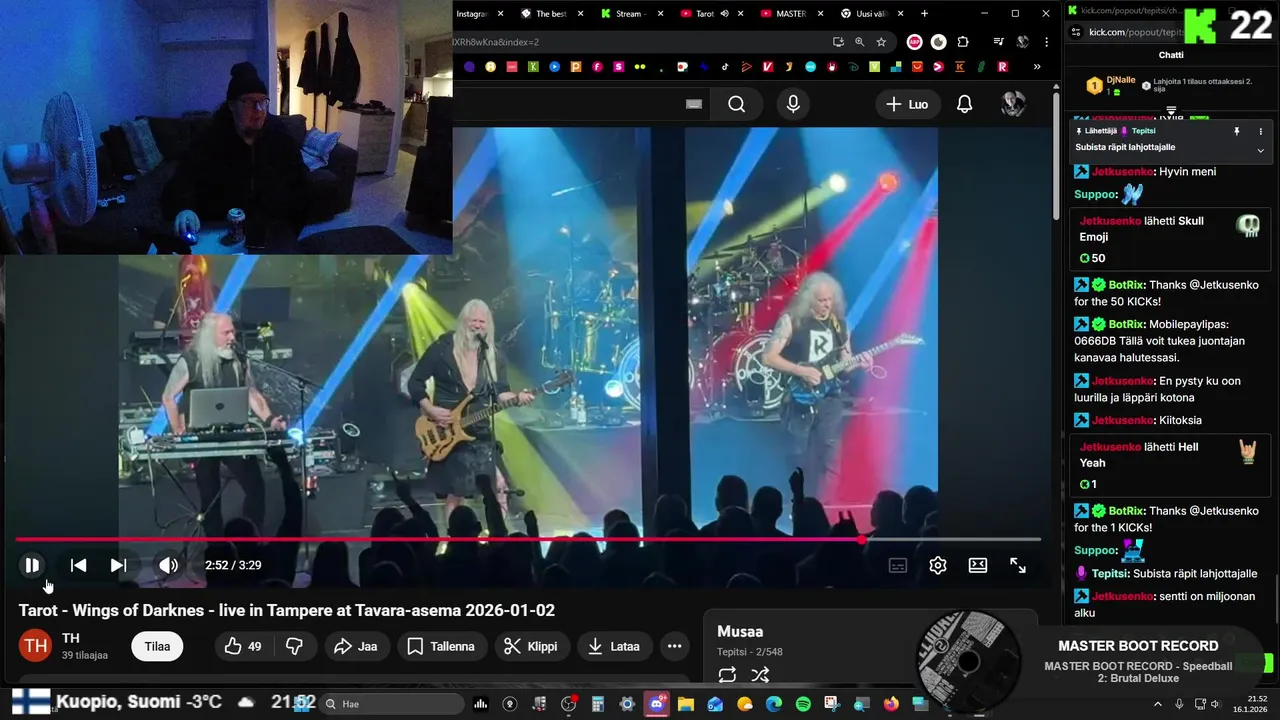Open the Luo create menu
The width and height of the screenshot is (1280, 720).
907,104
